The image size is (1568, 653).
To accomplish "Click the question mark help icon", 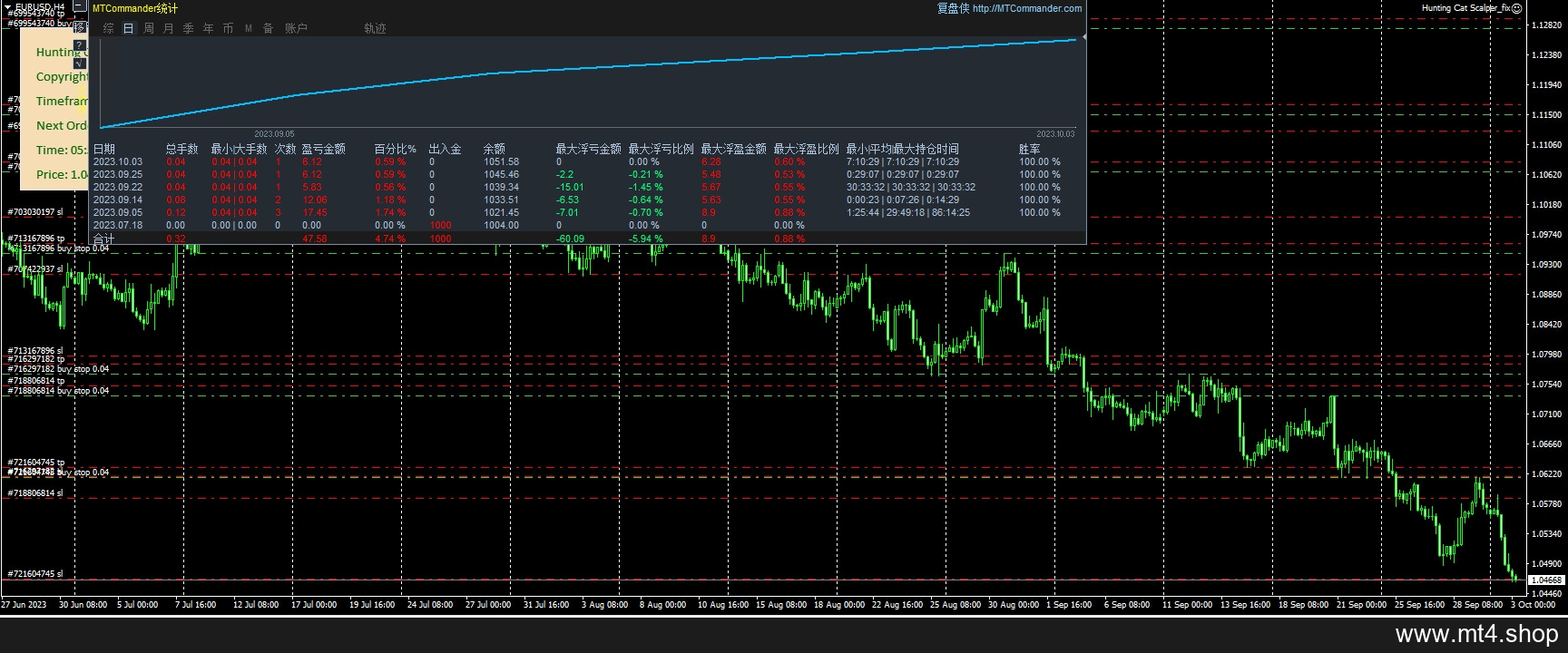I will [x=79, y=45].
